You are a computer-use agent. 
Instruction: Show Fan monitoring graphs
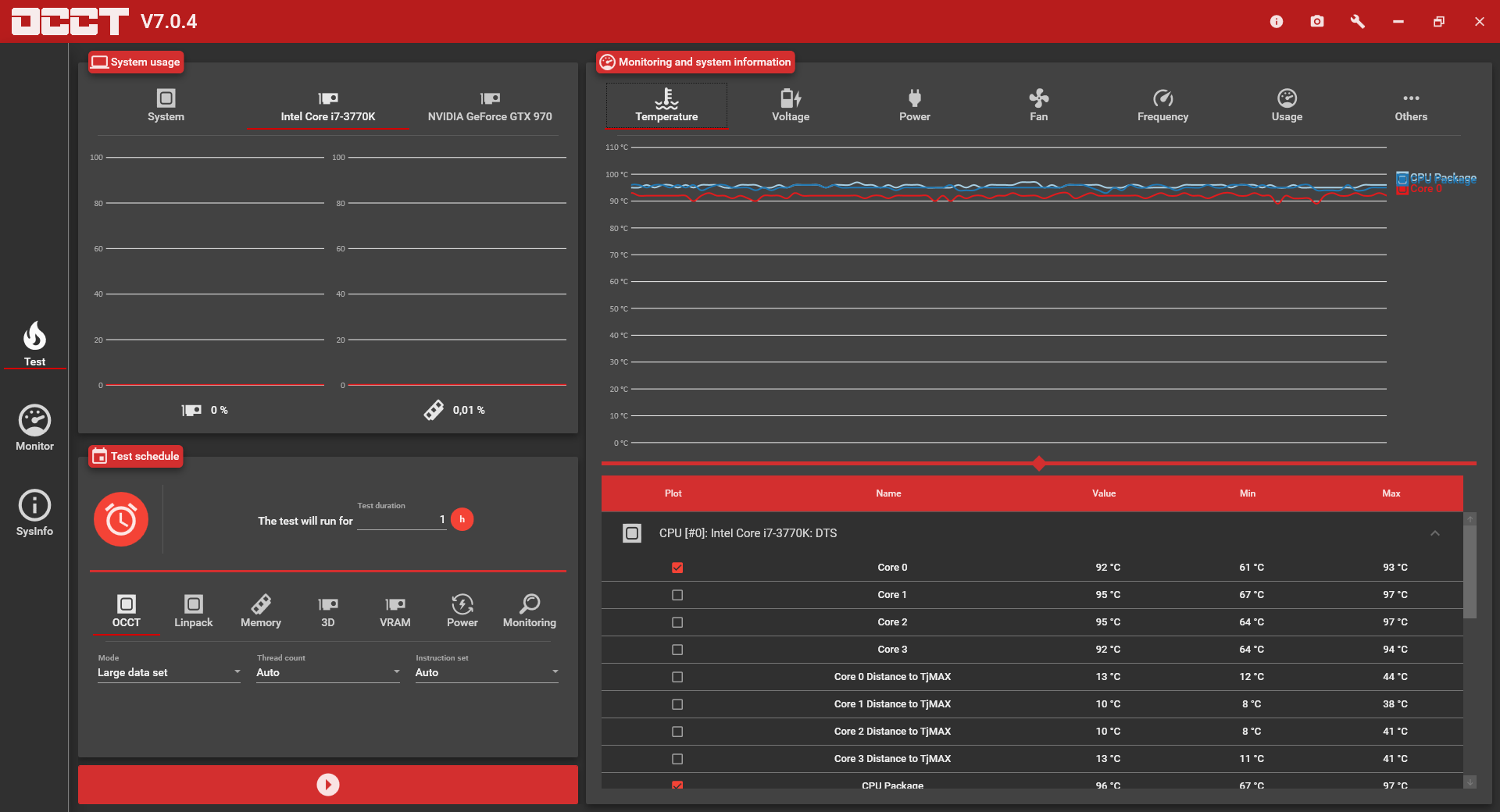1038,105
